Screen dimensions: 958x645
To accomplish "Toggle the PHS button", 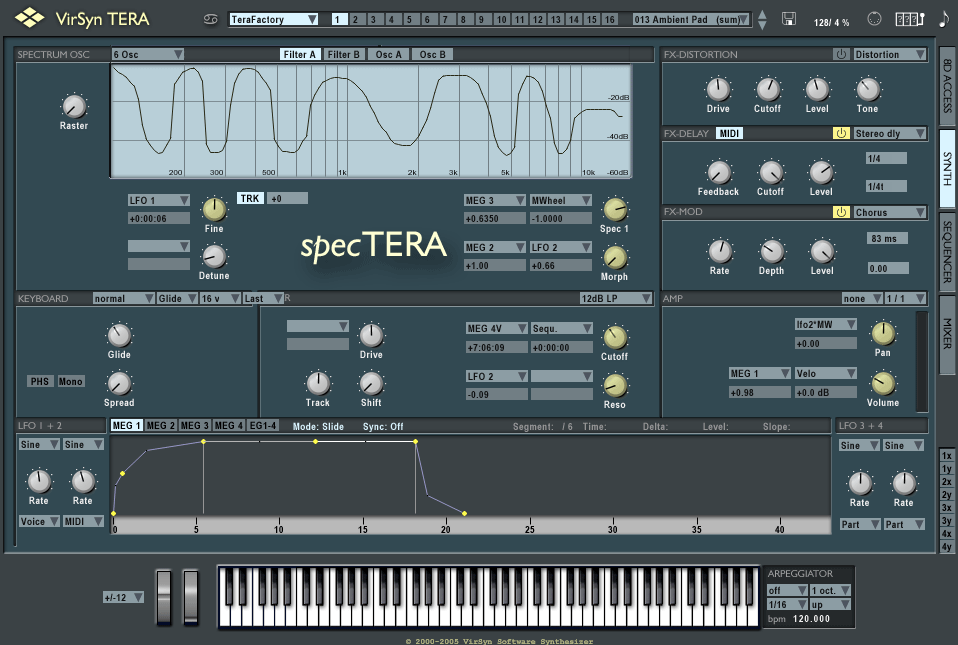I will pos(40,381).
